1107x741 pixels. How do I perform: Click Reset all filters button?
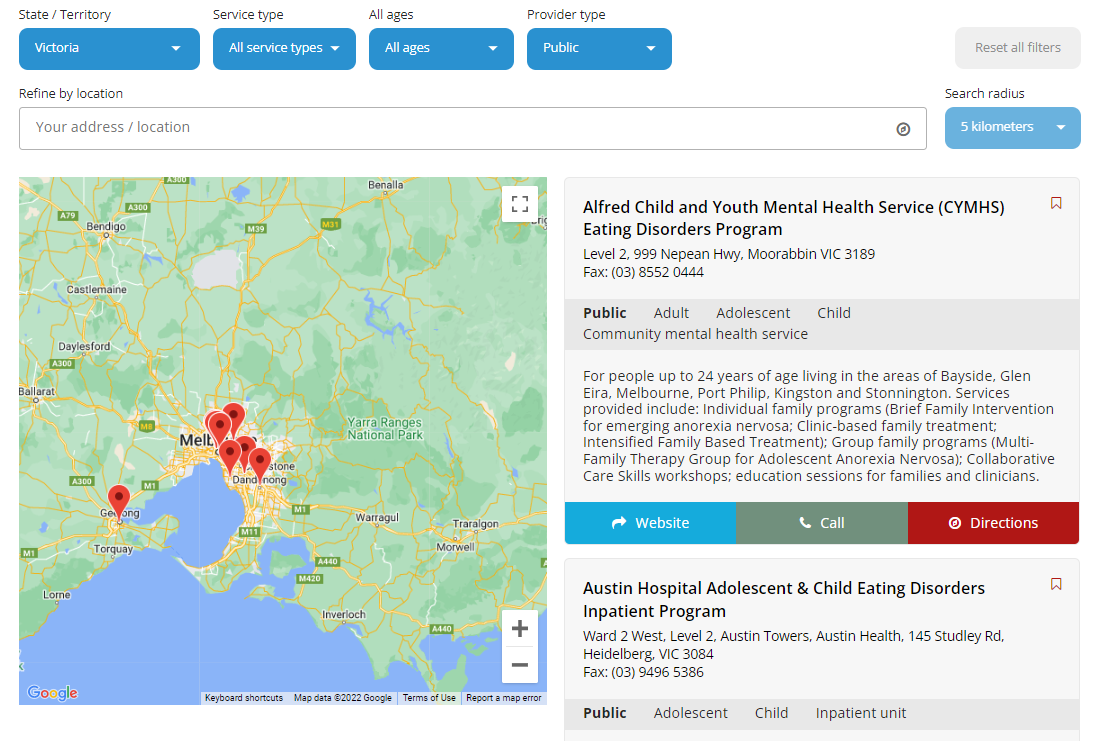pos(1017,48)
